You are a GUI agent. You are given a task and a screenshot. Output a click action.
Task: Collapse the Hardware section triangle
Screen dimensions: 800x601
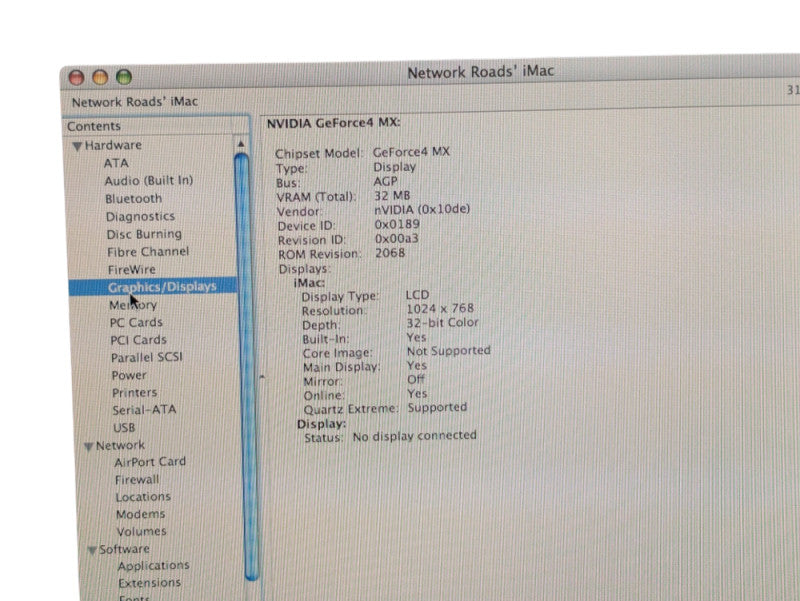point(77,146)
